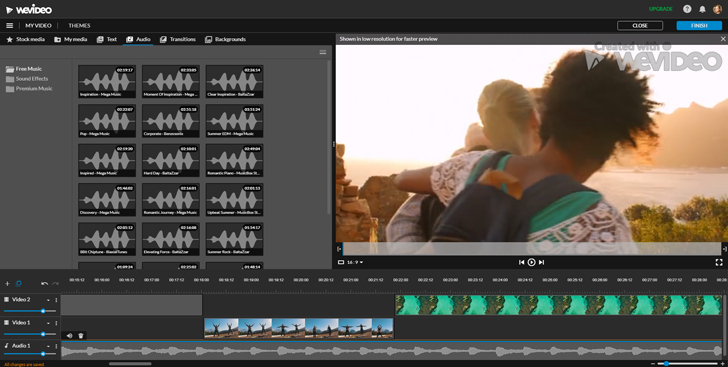728x367 pixels.
Task: Open Video 1 track options dots
Action: pyautogui.click(x=57, y=323)
